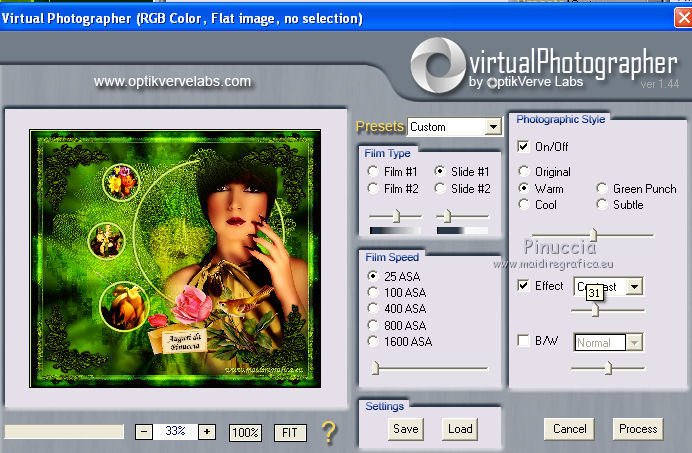Select 100 ASA film speed
Image resolution: width=692 pixels, height=453 pixels.
click(x=373, y=292)
